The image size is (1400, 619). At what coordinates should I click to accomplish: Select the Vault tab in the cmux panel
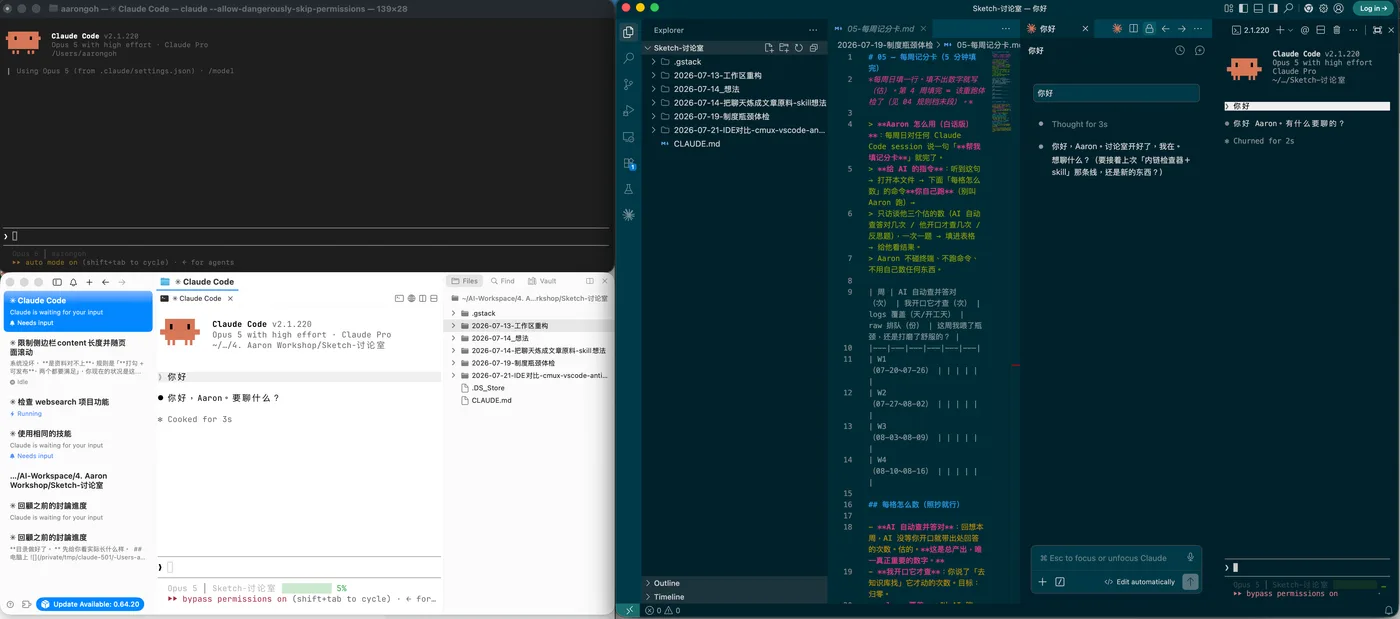542,281
